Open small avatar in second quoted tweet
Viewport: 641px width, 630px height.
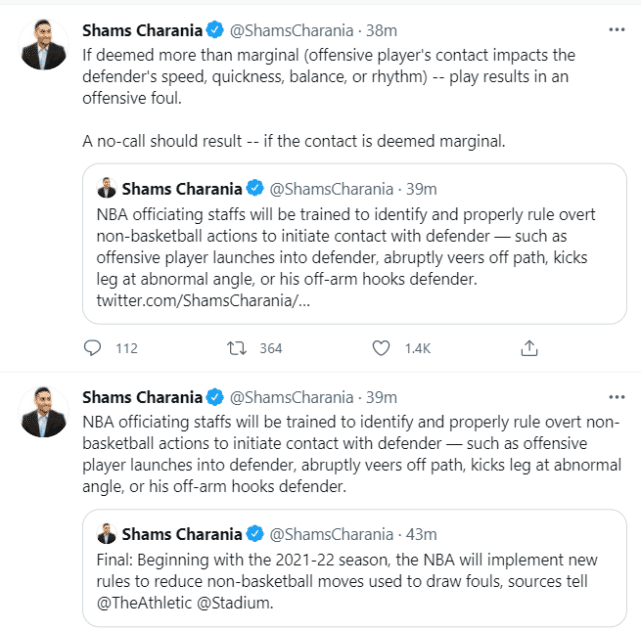(x=107, y=533)
